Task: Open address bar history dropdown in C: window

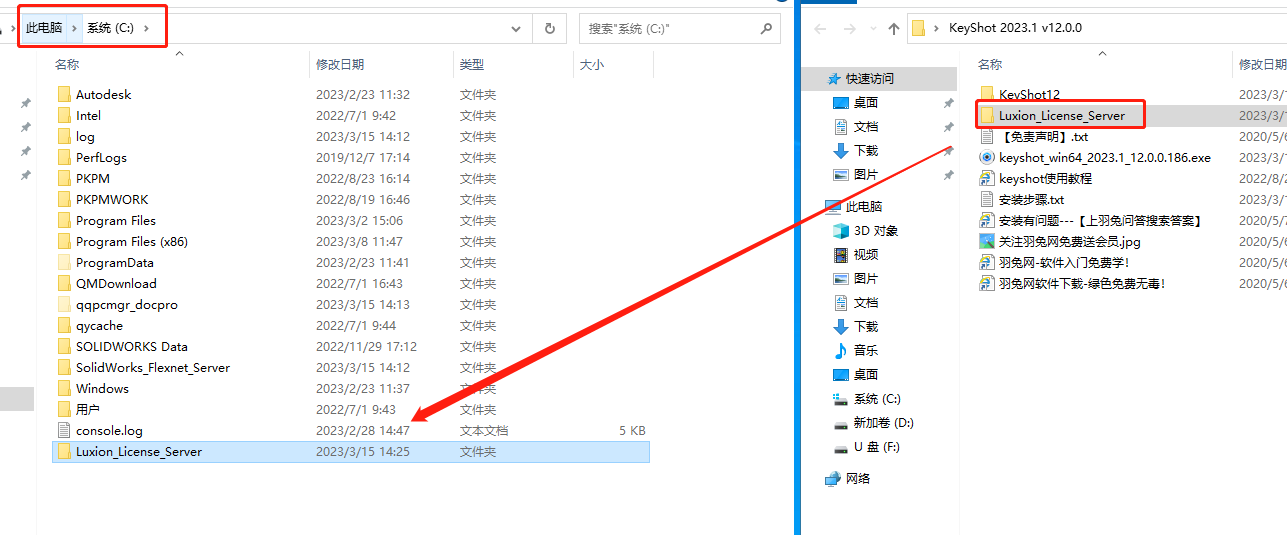Action: pos(516,28)
